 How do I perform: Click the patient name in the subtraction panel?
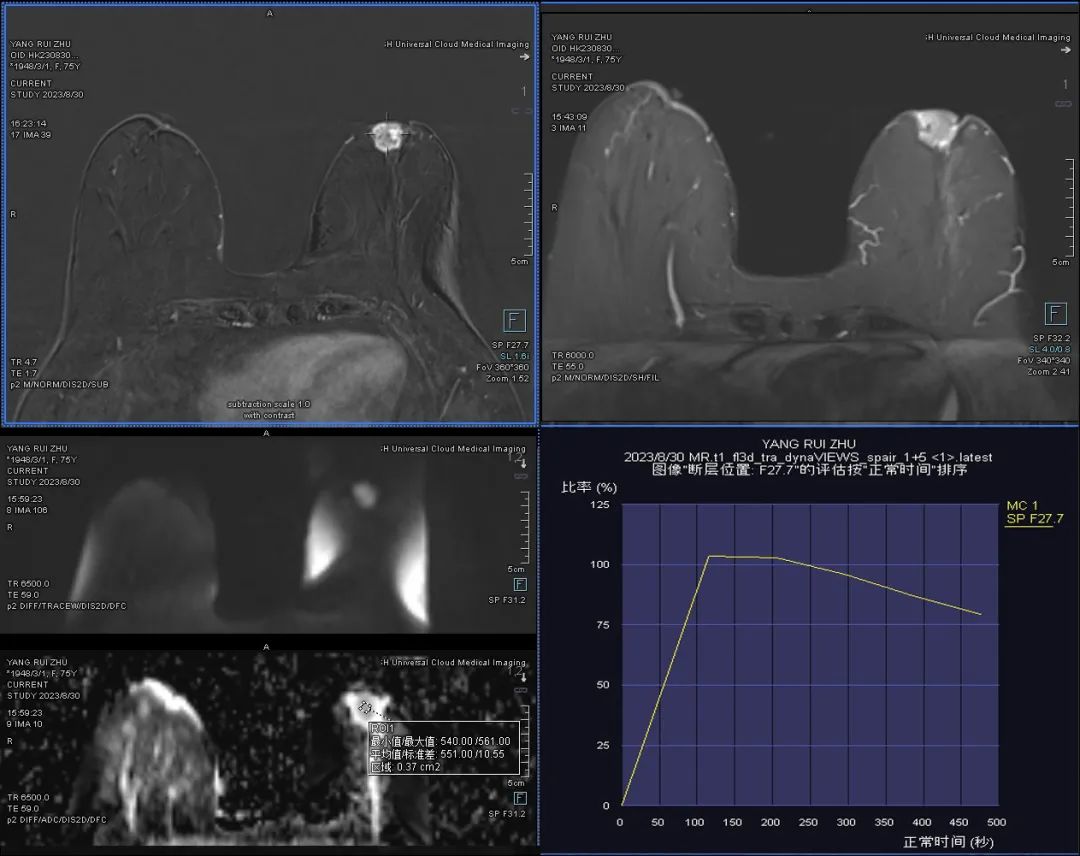point(41,44)
